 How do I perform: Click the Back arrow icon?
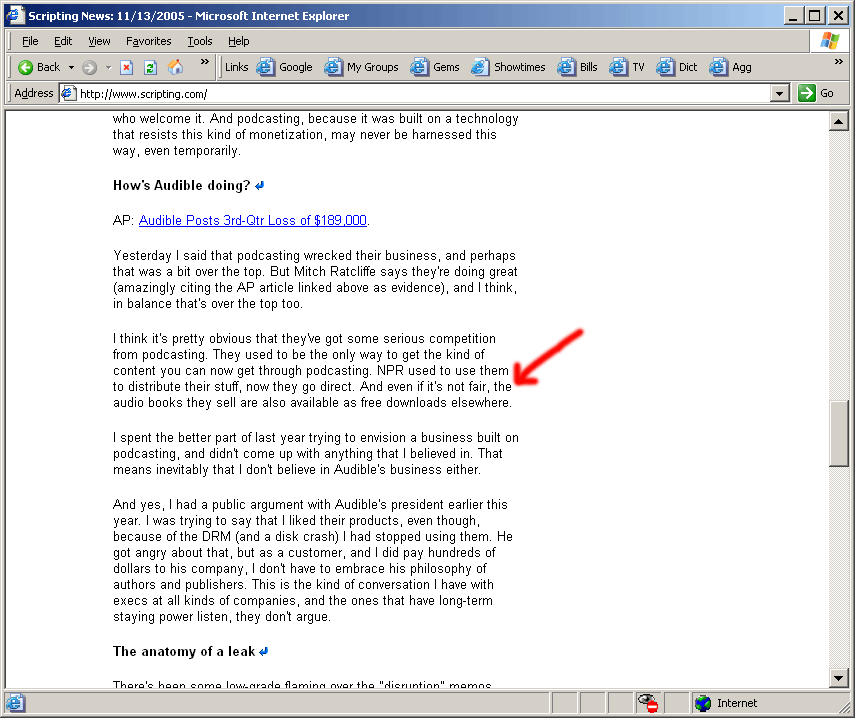25,67
